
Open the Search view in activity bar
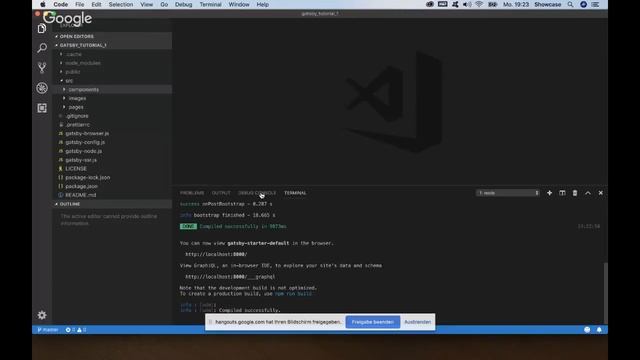[x=42, y=48]
